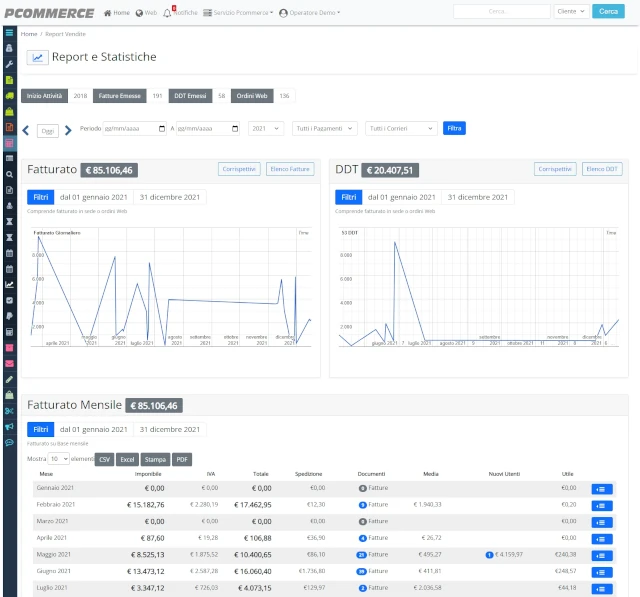This screenshot has height=597, width=640.
Task: Focus the top Cerca search field
Action: (x=502, y=11)
